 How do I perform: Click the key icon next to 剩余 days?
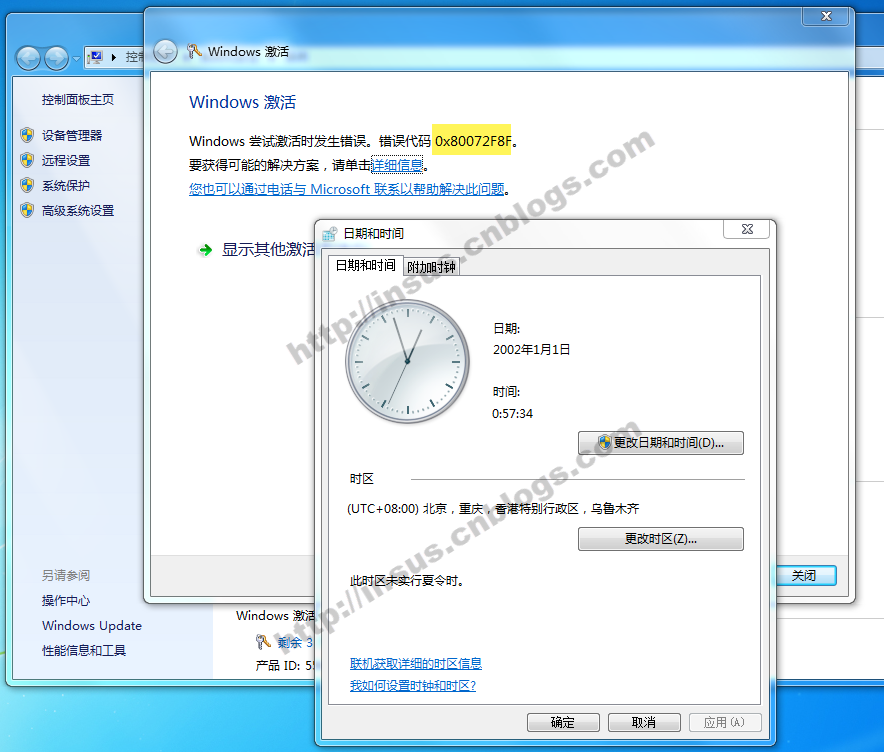(263, 642)
